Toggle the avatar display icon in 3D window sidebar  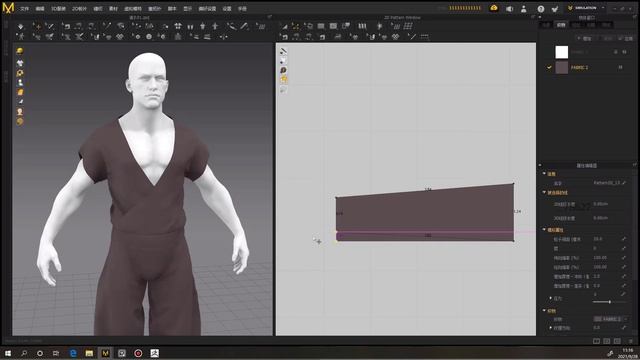click(x=20, y=82)
